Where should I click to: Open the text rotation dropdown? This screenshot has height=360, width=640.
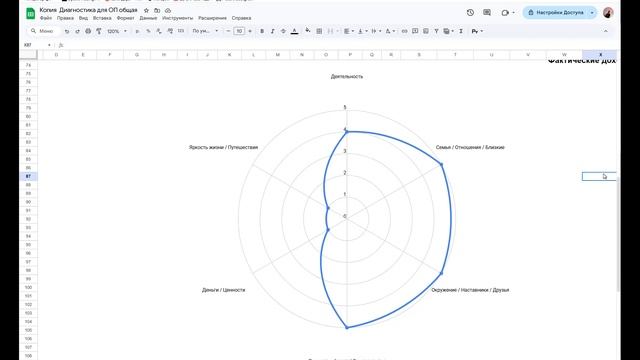(x=390, y=31)
